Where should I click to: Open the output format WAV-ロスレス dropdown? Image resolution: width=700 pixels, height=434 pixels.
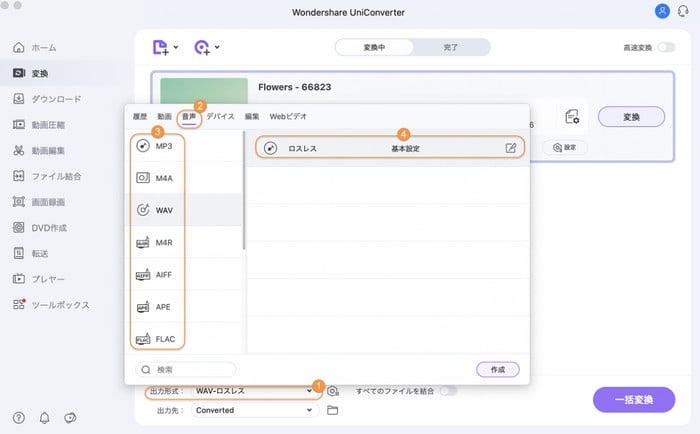254,391
